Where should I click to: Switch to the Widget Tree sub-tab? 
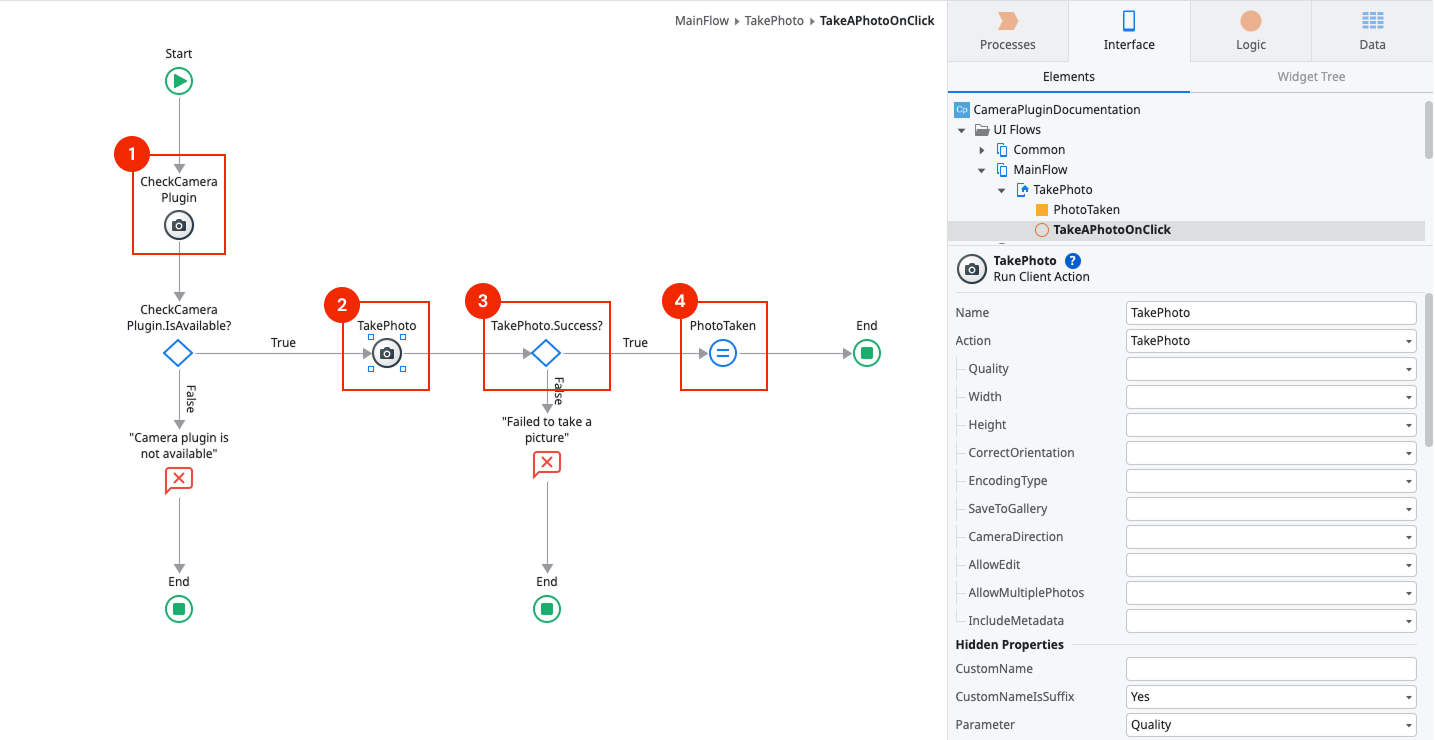pos(1311,77)
